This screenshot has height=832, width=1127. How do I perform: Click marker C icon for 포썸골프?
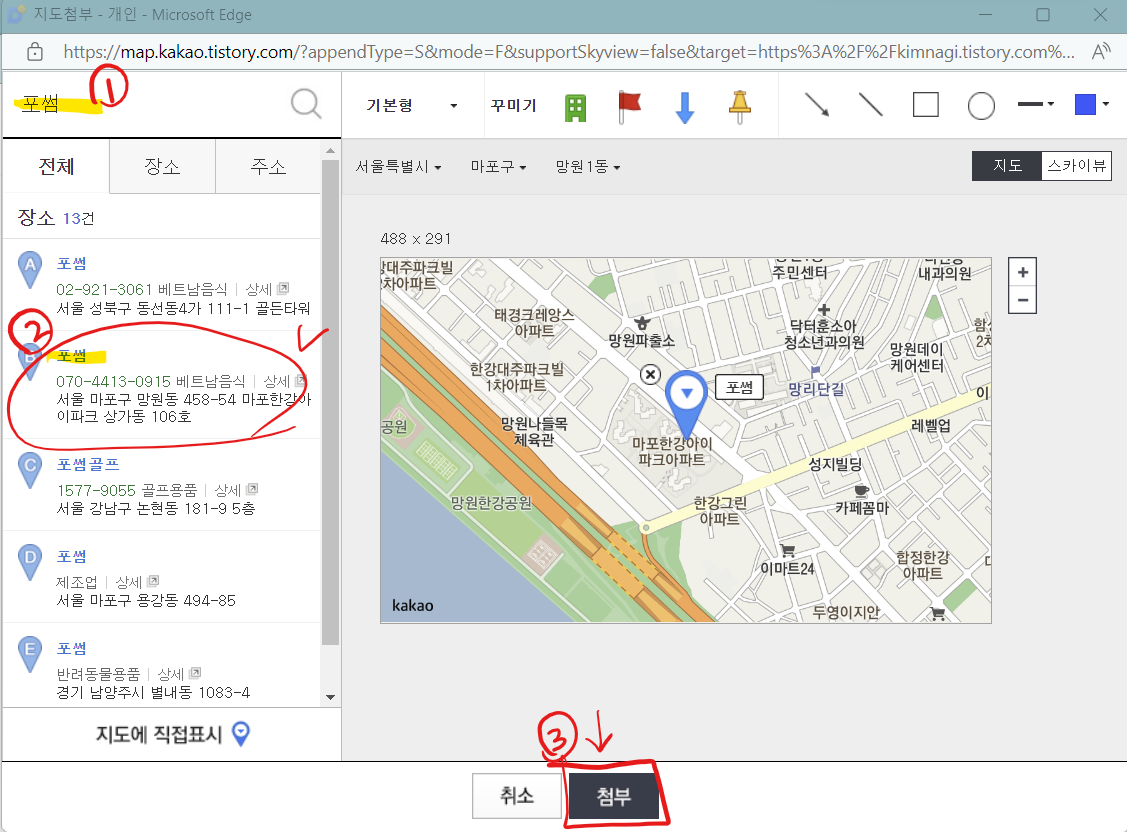pyautogui.click(x=29, y=471)
